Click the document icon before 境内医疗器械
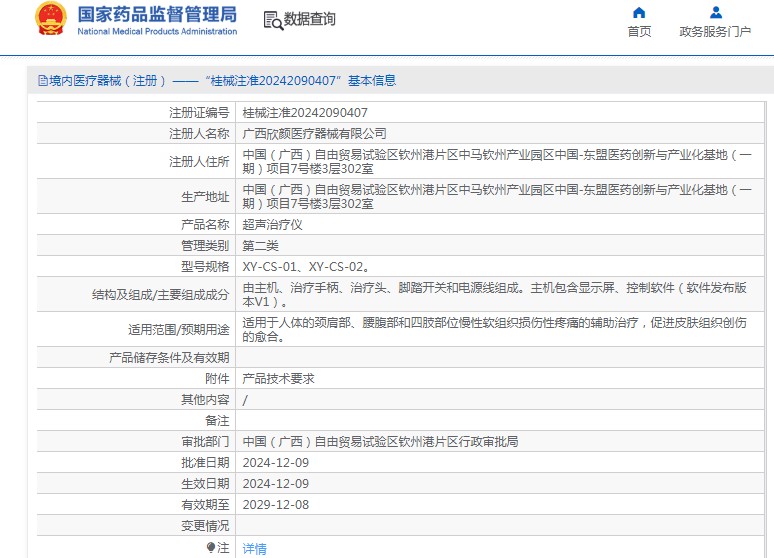This screenshot has height=558, width=774. [x=43, y=81]
